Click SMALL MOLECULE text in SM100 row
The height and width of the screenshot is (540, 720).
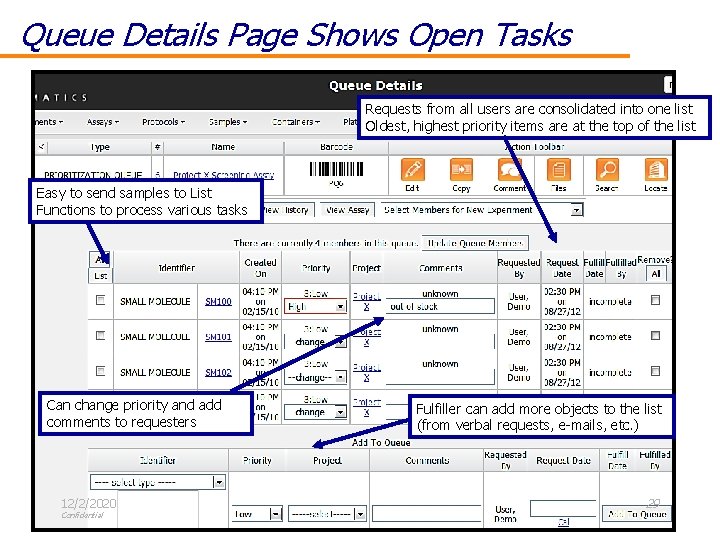[155, 302]
